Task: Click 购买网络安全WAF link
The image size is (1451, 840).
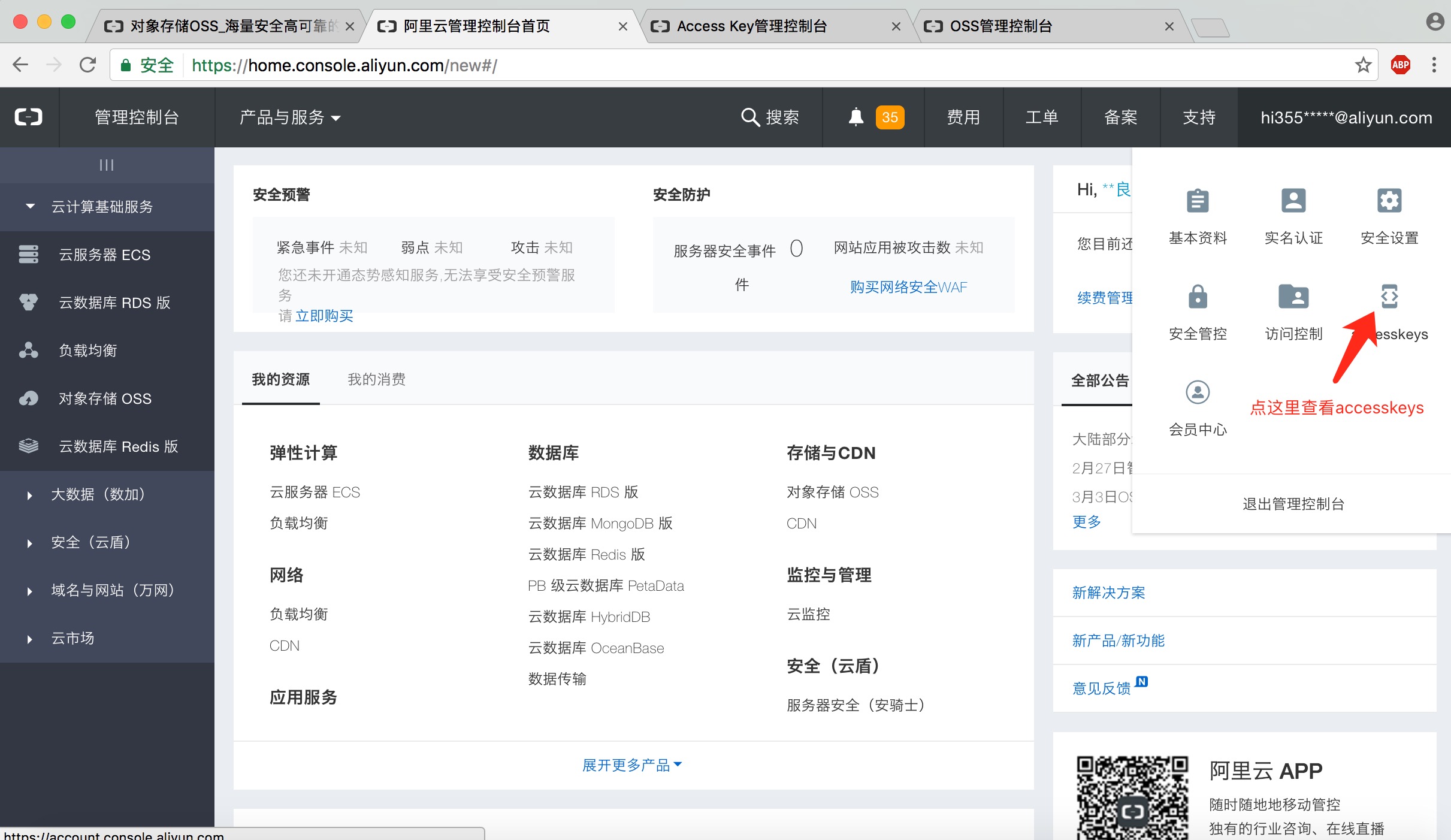Action: [x=908, y=287]
